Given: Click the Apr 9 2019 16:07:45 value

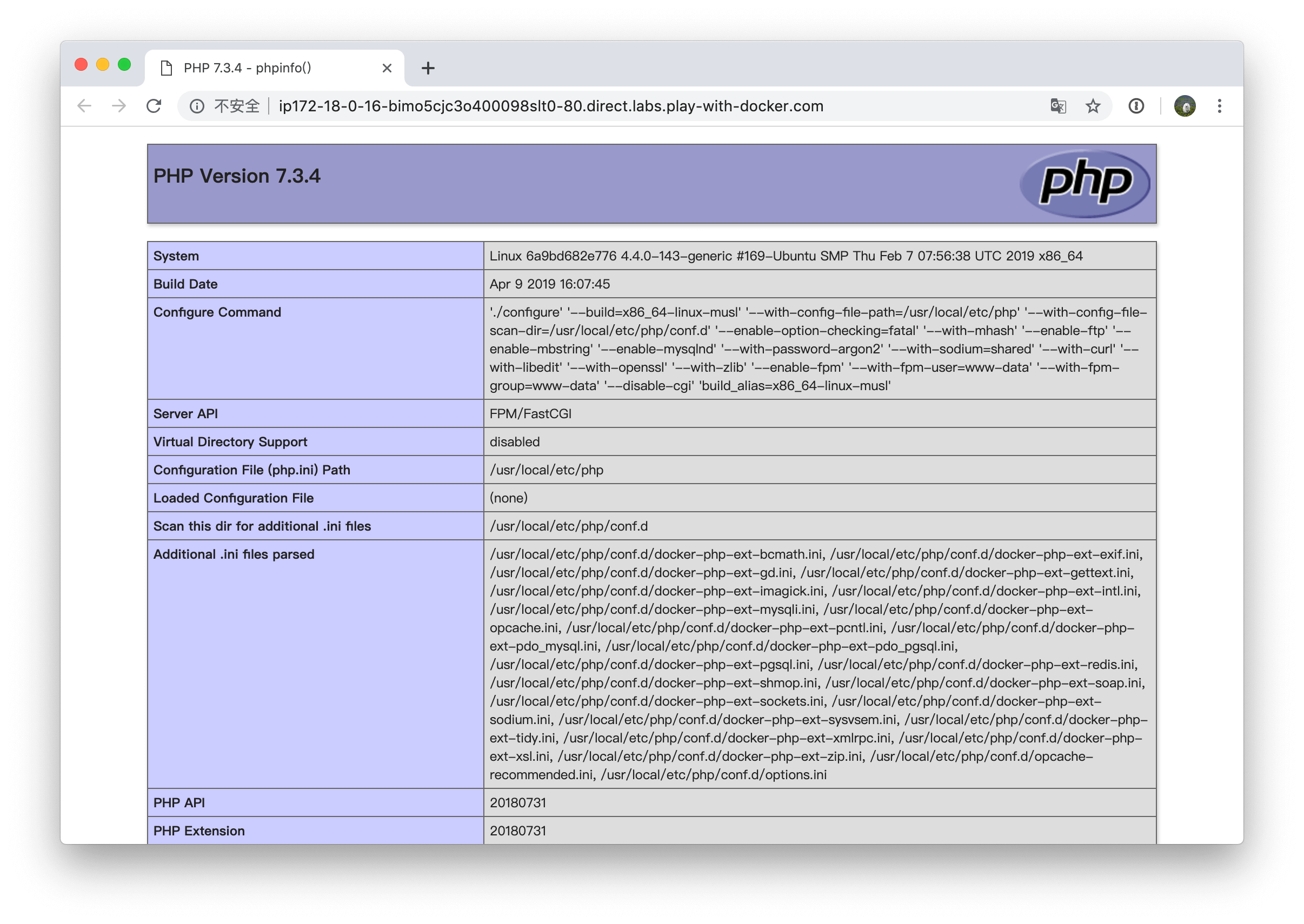Looking at the screenshot, I should 549,284.
